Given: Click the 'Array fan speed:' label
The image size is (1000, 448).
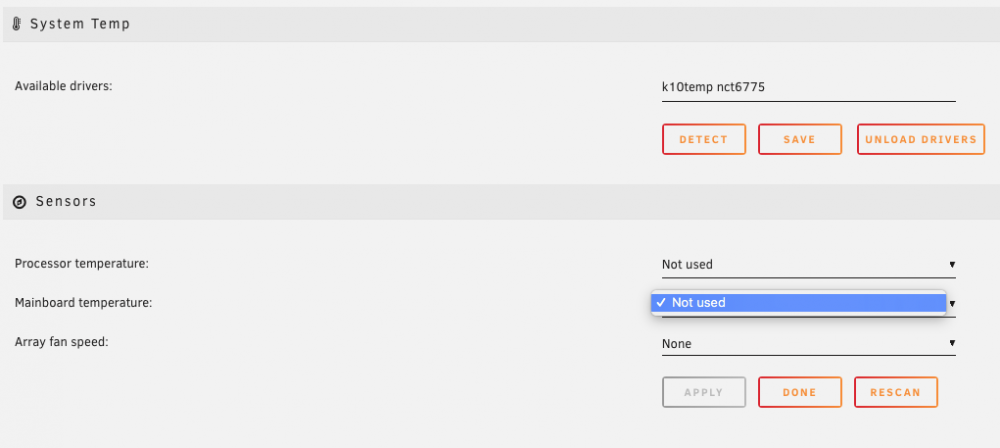Looking at the screenshot, I should [x=62, y=341].
